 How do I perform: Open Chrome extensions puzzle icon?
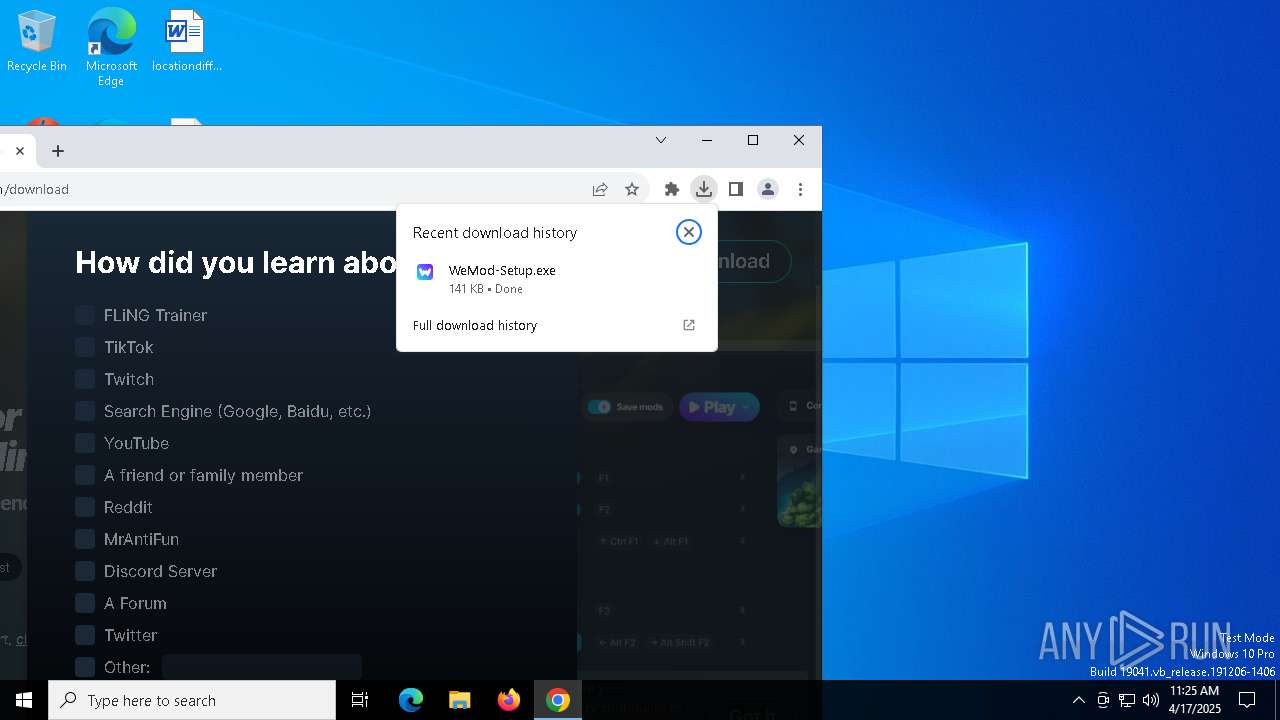(672, 189)
